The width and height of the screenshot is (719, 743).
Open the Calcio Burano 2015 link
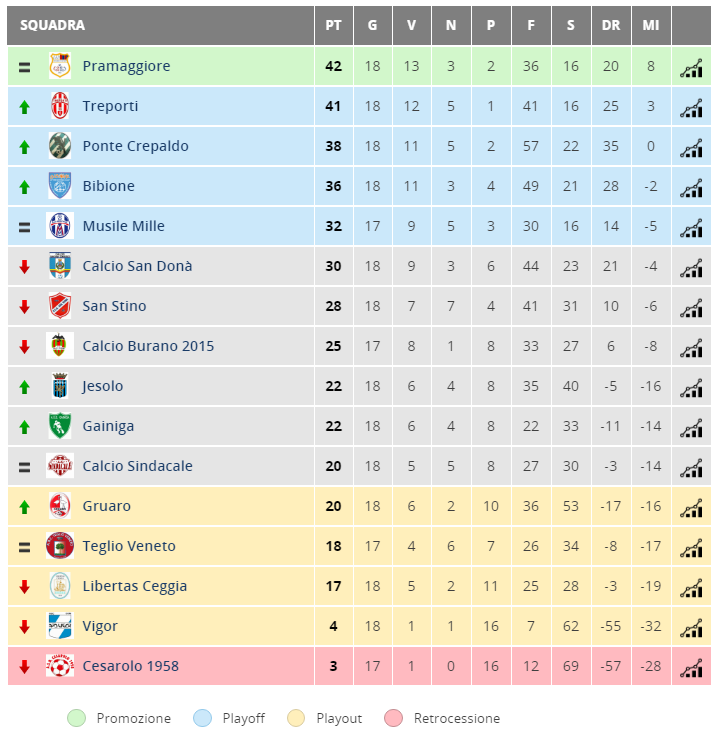[x=148, y=346]
